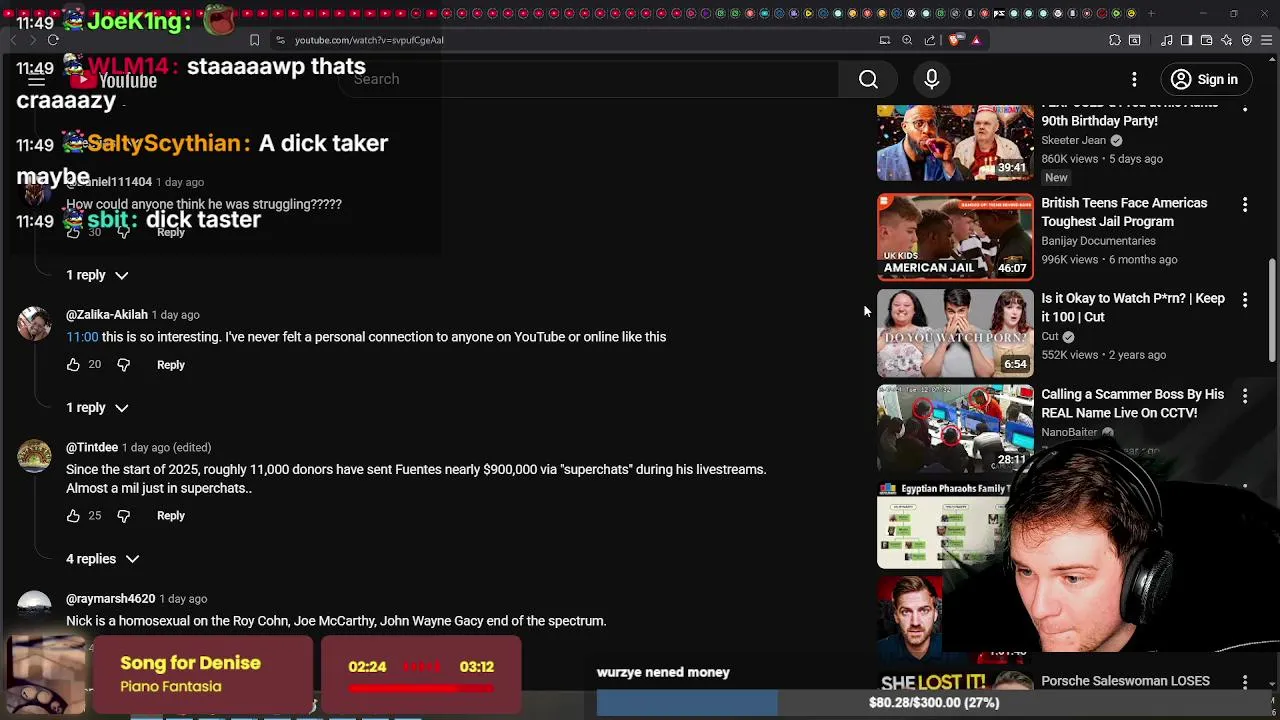
Task: Reply to the Tintdee comment
Action: (171, 516)
